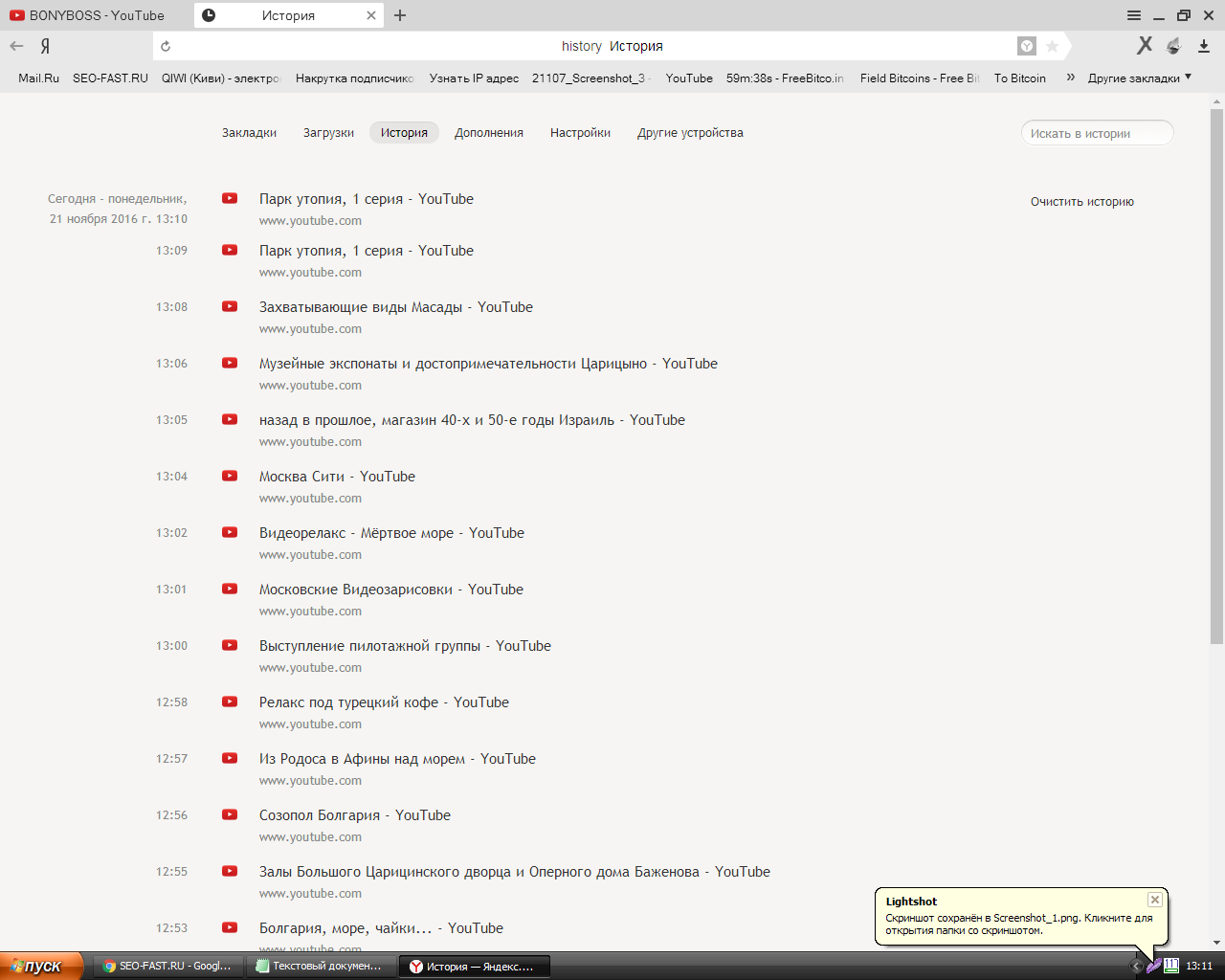Open 'Из Родоса в Афины над морем' entry
This screenshot has height=980, width=1225.
tap(397, 759)
